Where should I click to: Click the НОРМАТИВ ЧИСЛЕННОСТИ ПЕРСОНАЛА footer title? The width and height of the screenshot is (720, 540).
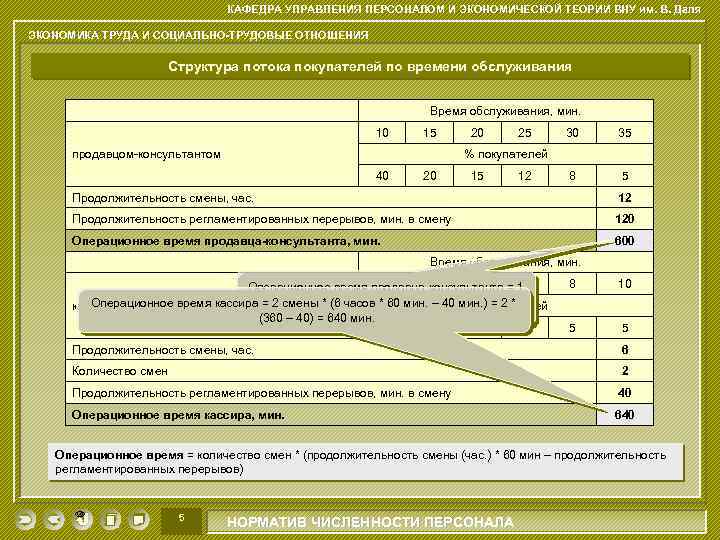tap(370, 522)
